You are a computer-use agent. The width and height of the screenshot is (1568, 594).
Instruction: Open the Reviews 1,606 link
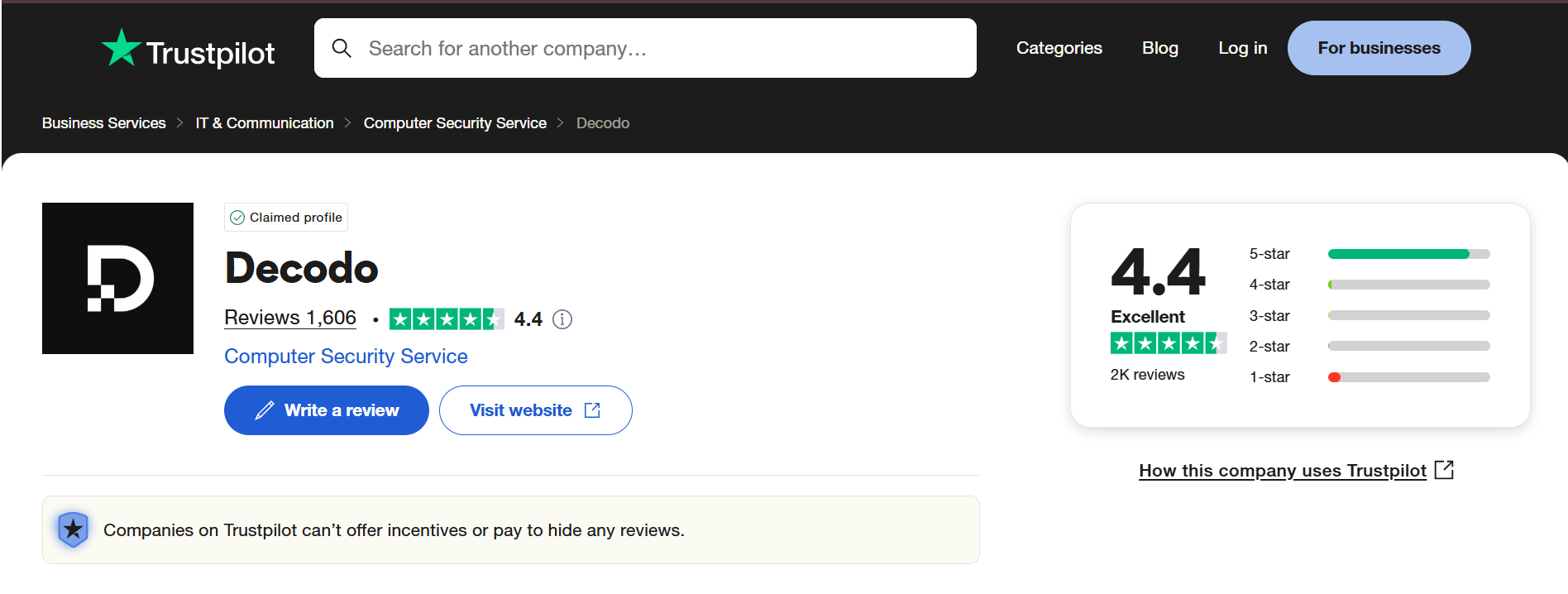pyautogui.click(x=290, y=318)
